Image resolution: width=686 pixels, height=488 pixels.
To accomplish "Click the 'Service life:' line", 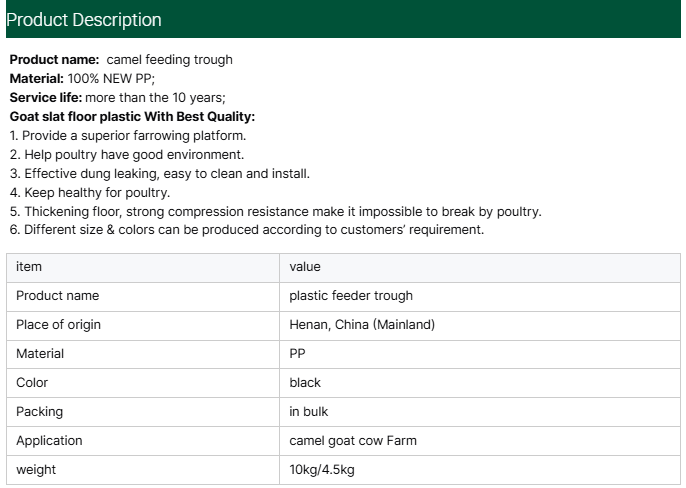I will tap(117, 97).
